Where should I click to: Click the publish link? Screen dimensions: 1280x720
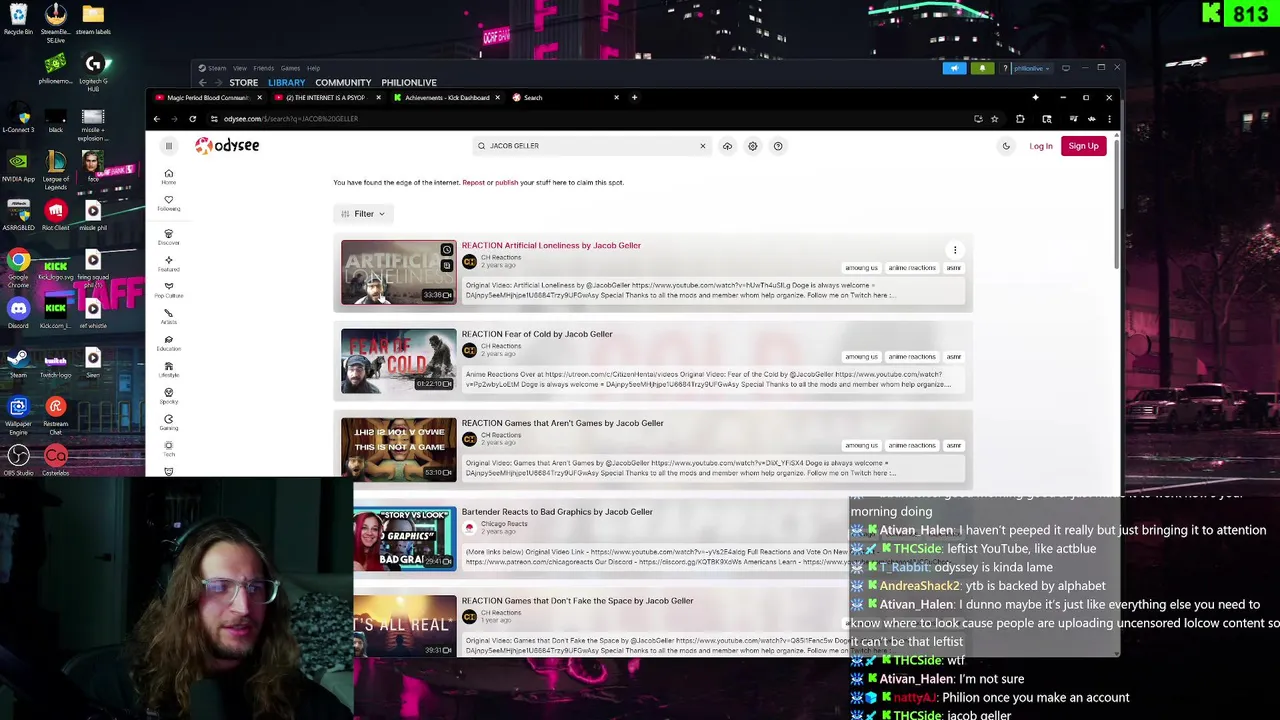coord(506,182)
